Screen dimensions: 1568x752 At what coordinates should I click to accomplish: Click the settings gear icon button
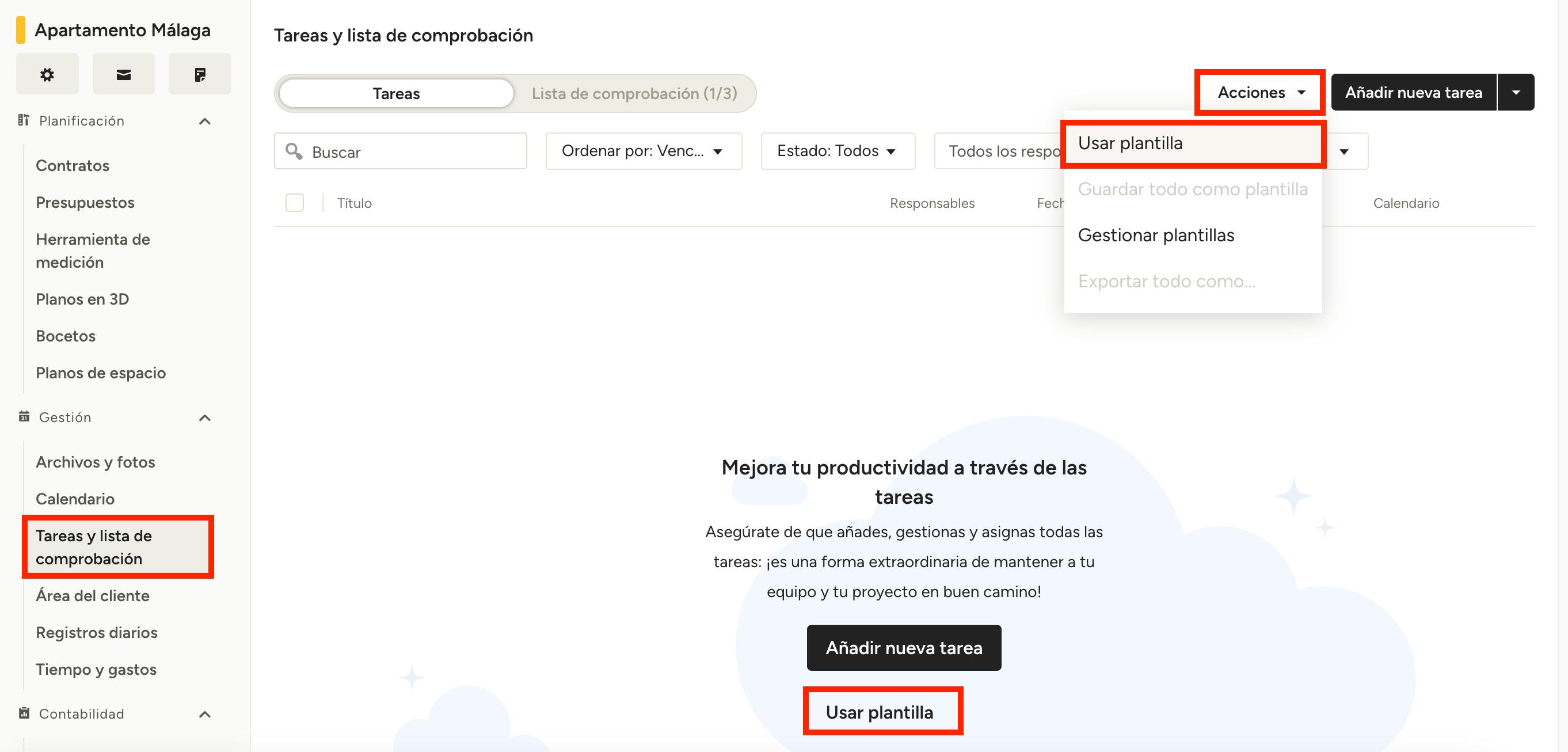47,74
